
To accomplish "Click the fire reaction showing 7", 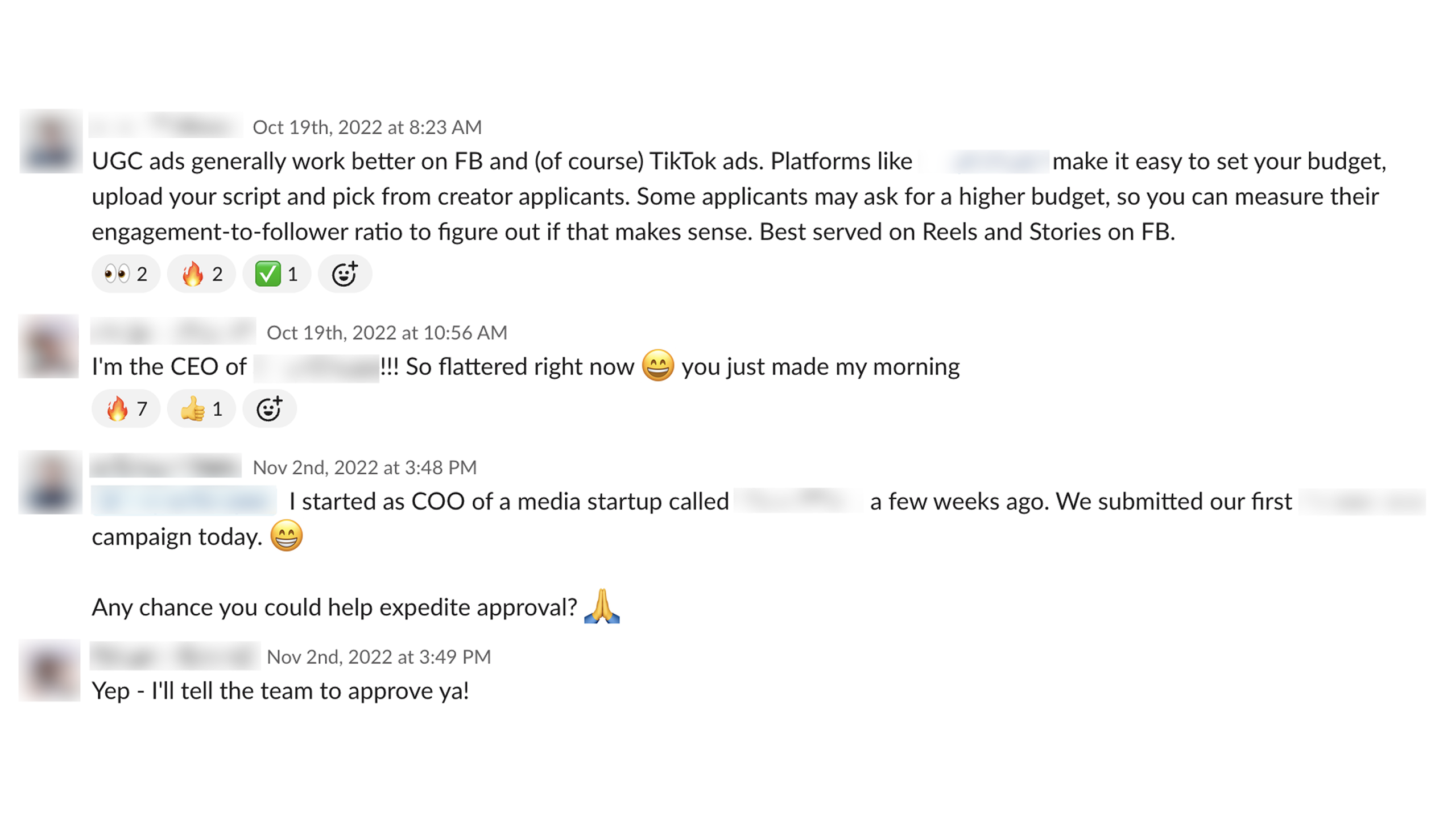I will point(126,409).
